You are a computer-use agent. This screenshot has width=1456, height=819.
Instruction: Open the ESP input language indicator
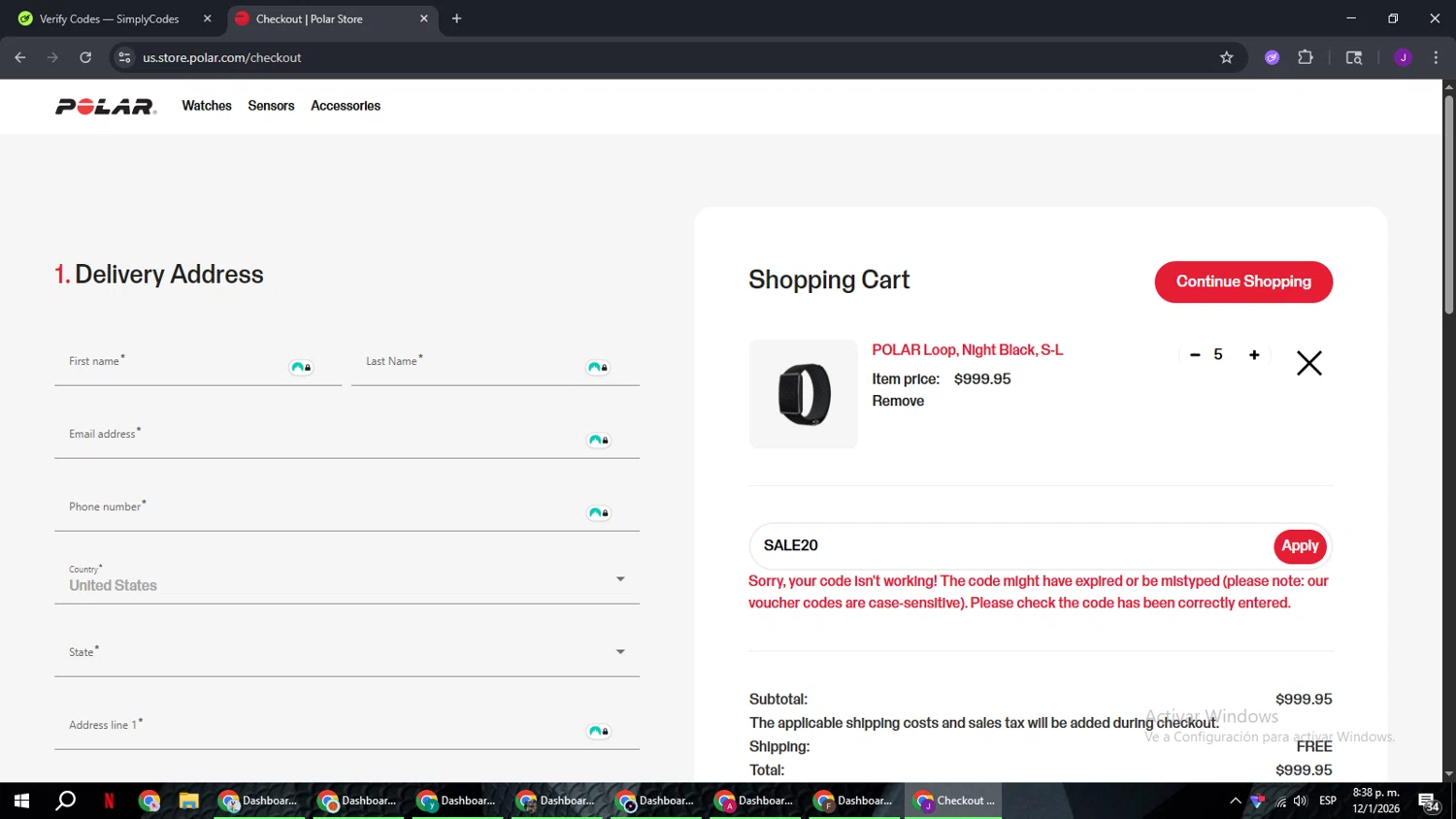point(1328,801)
